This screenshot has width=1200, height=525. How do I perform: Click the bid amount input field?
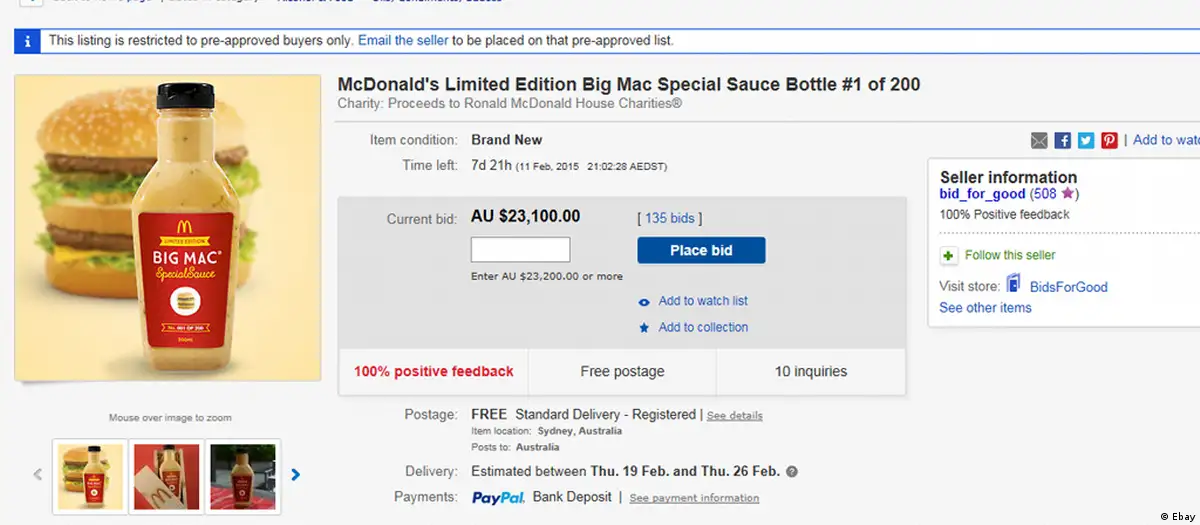[x=520, y=250]
